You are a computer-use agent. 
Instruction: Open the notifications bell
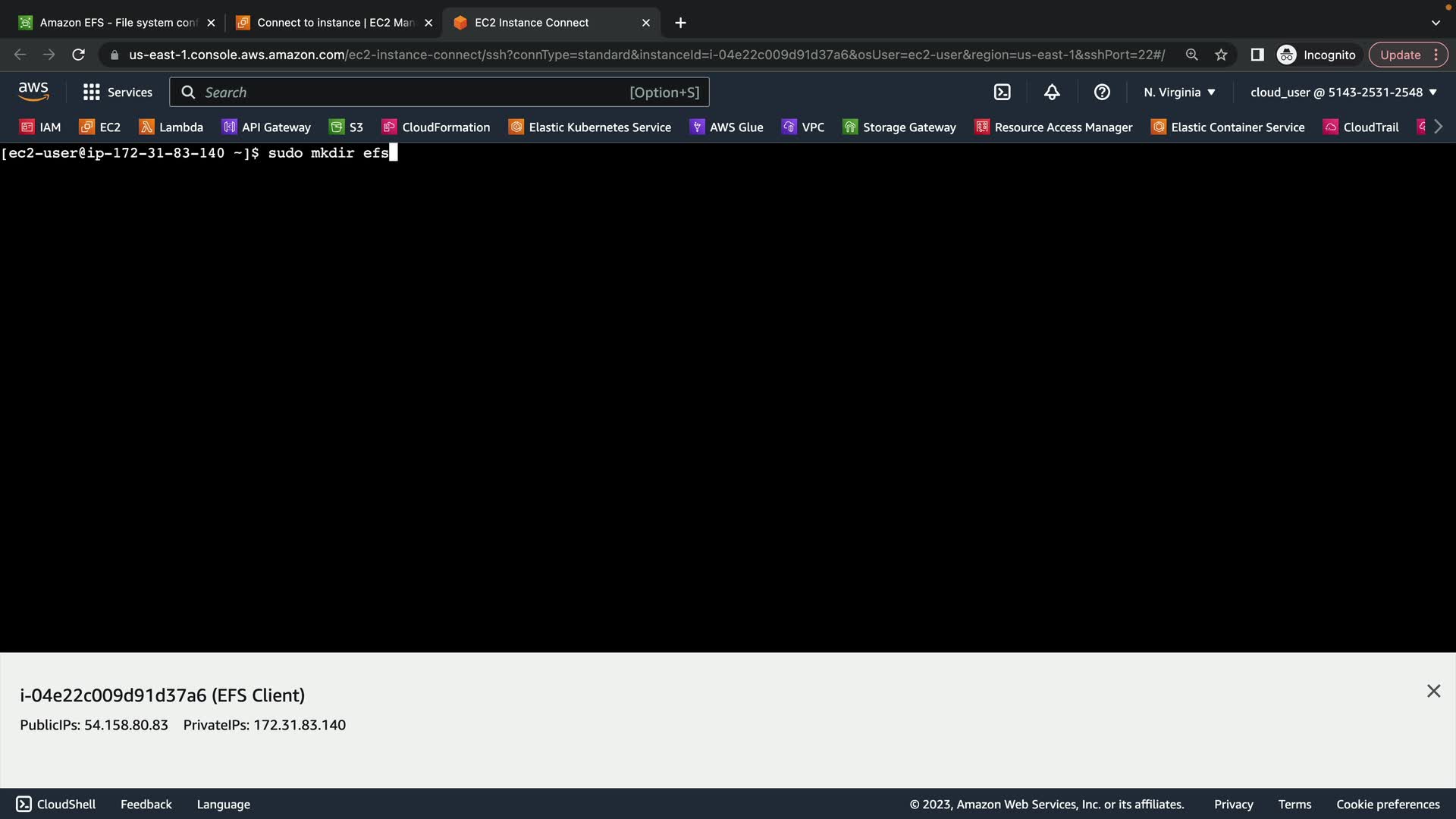[1052, 93]
